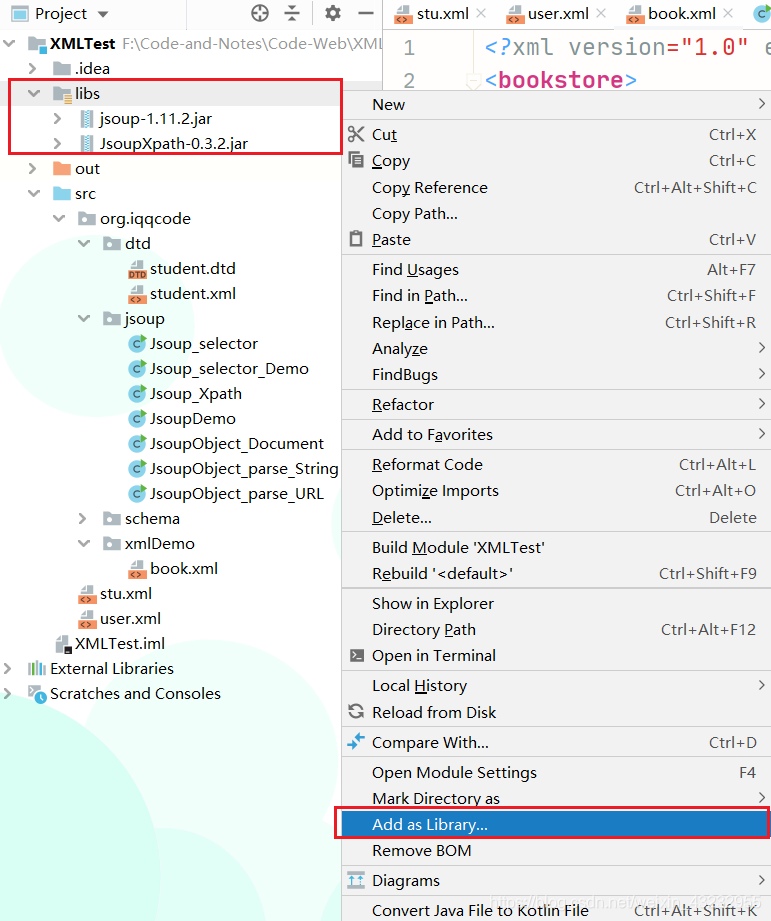Image resolution: width=771 pixels, height=921 pixels.
Task: Click the fold marker beside bookstore tag
Action: pos(472,80)
